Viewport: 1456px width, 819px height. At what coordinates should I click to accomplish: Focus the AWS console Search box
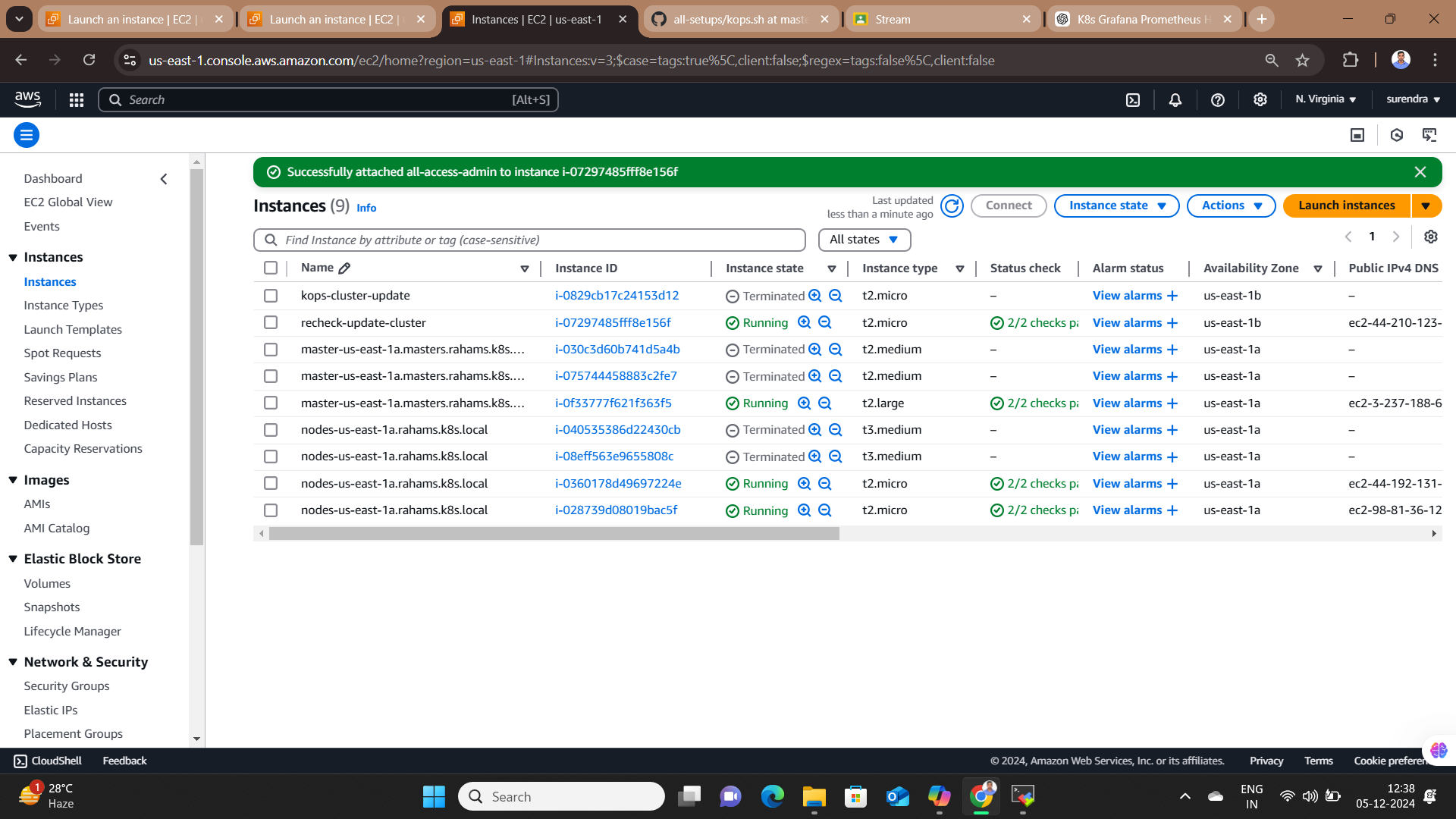[x=328, y=99]
